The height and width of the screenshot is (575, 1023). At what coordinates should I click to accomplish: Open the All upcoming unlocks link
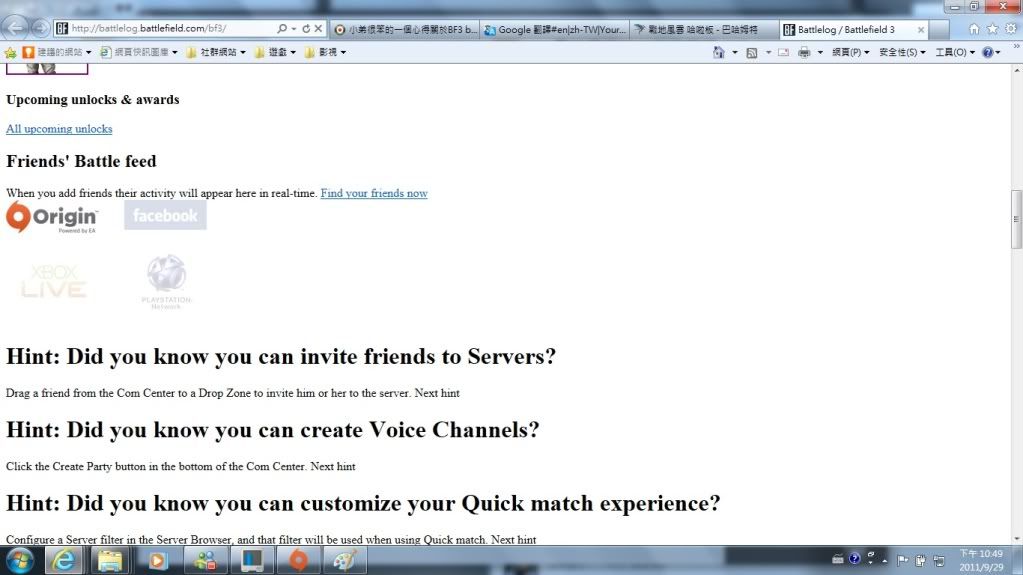tap(59, 129)
